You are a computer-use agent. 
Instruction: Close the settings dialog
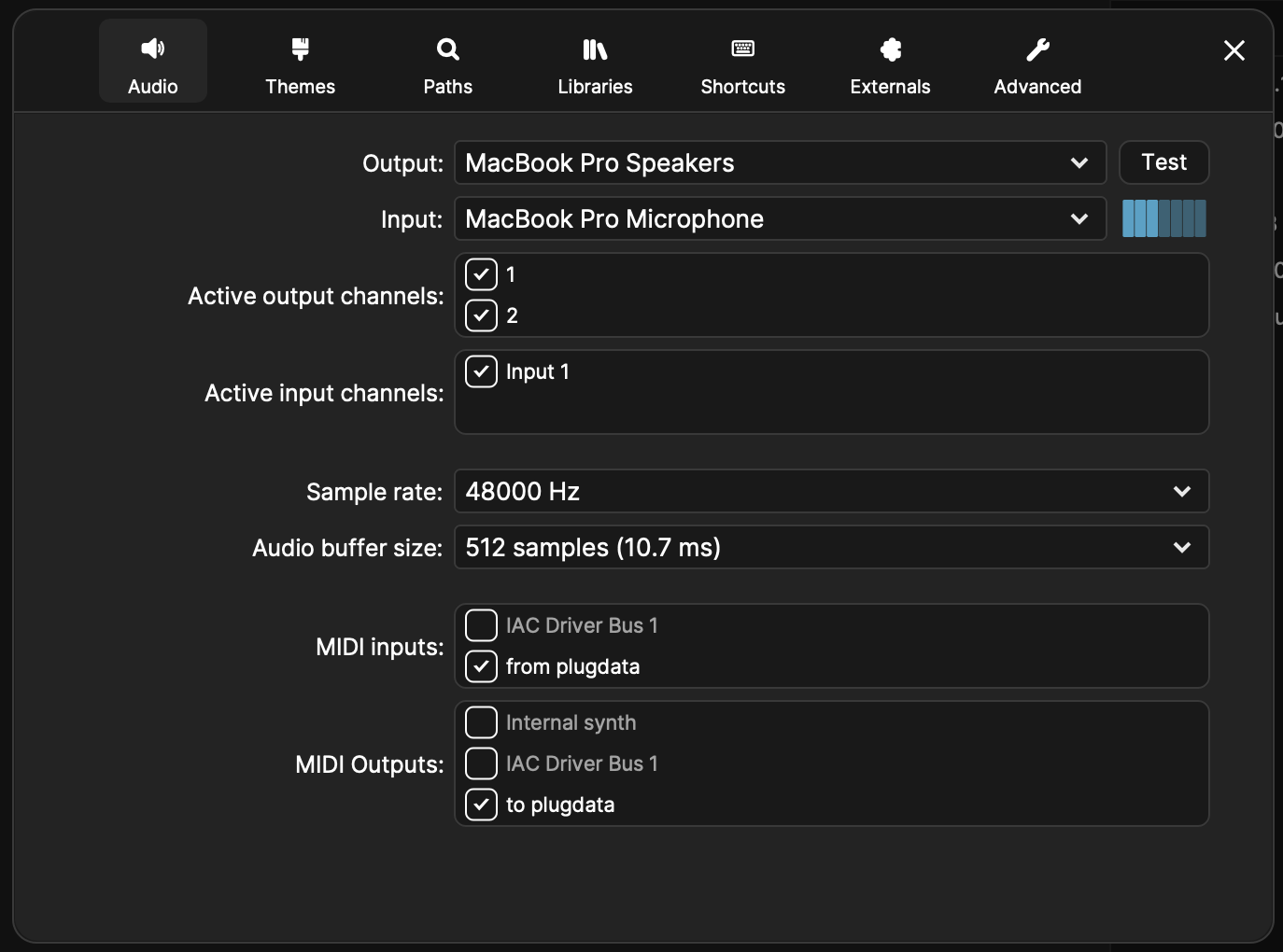[x=1234, y=50]
